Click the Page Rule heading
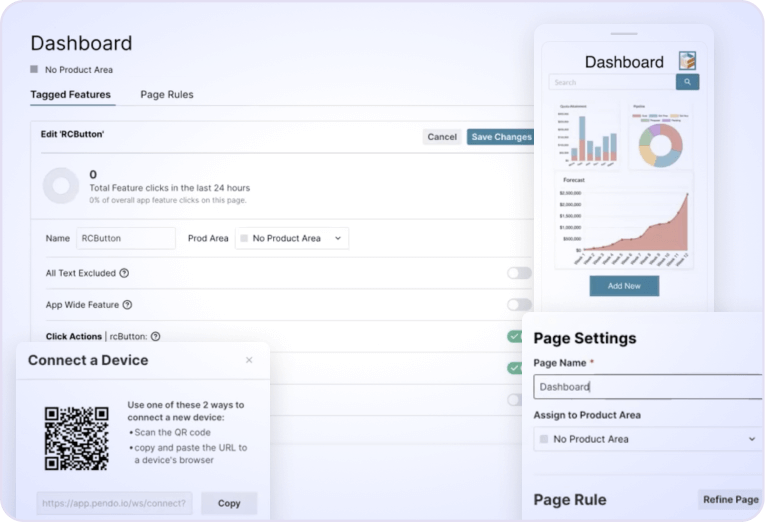The width and height of the screenshot is (765, 522). pos(570,500)
